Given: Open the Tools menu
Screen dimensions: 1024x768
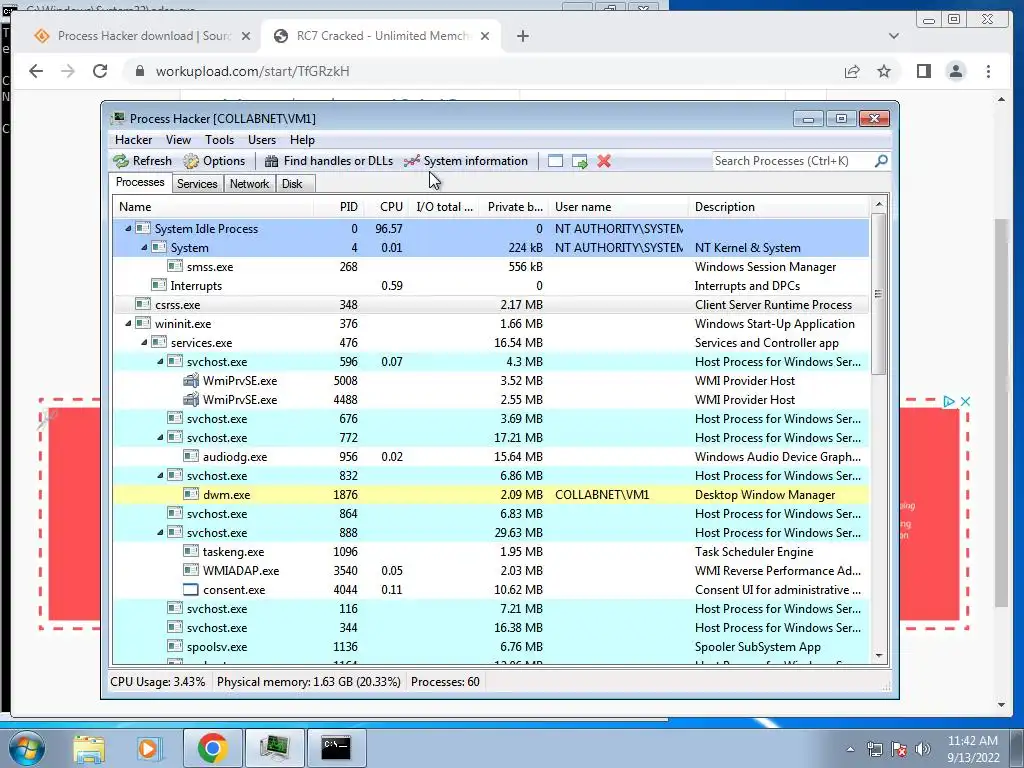Looking at the screenshot, I should (x=219, y=140).
